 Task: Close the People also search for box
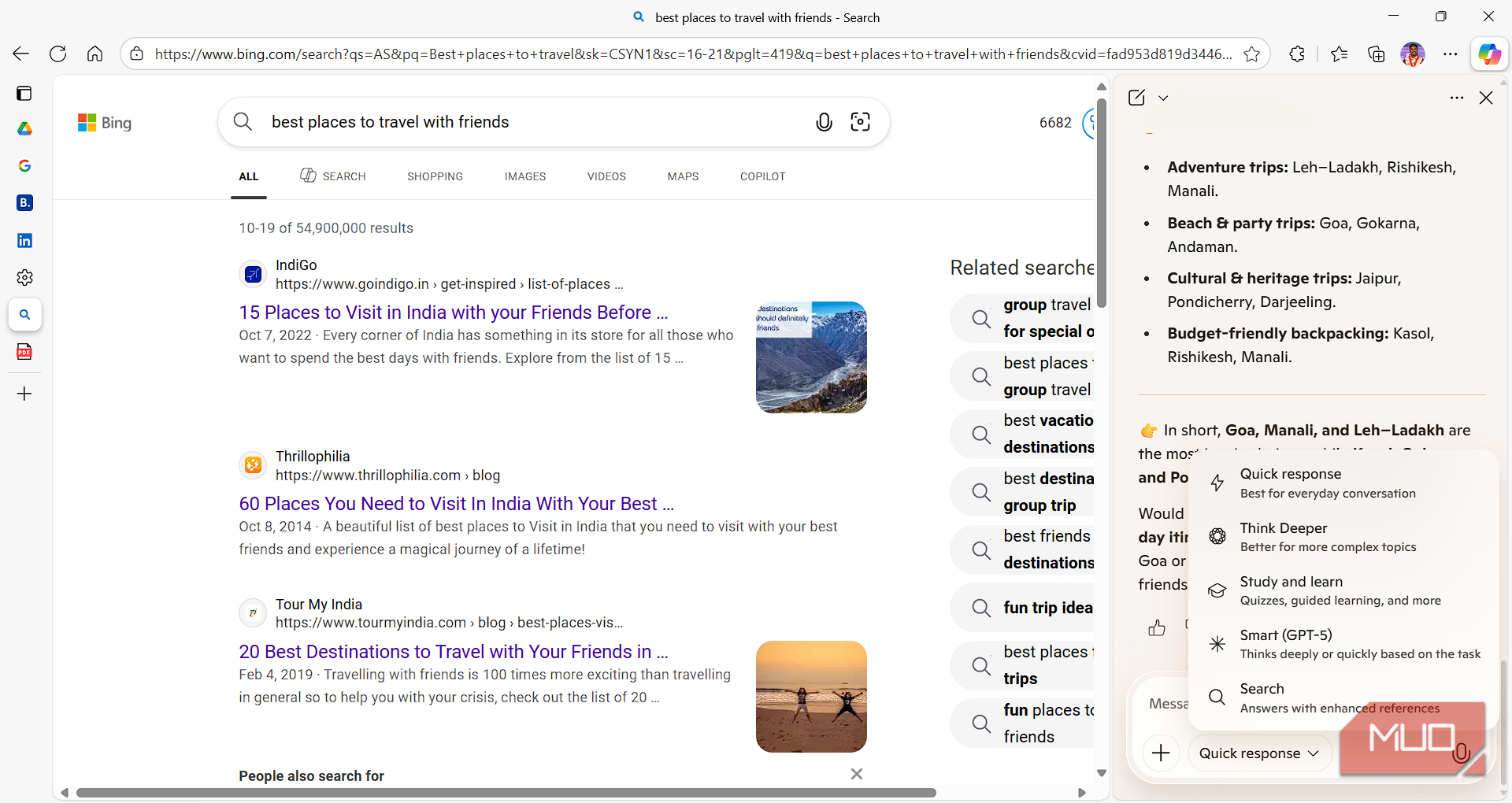857,774
